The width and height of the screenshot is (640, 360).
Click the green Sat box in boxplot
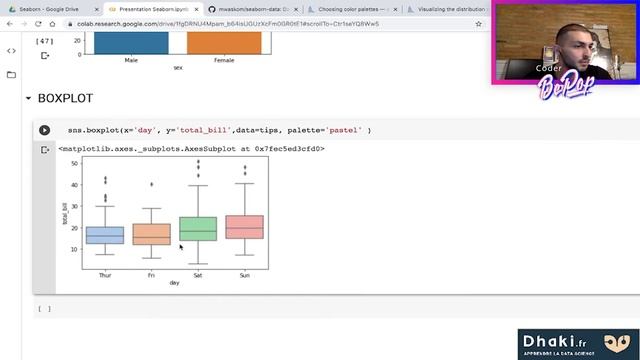[198, 229]
